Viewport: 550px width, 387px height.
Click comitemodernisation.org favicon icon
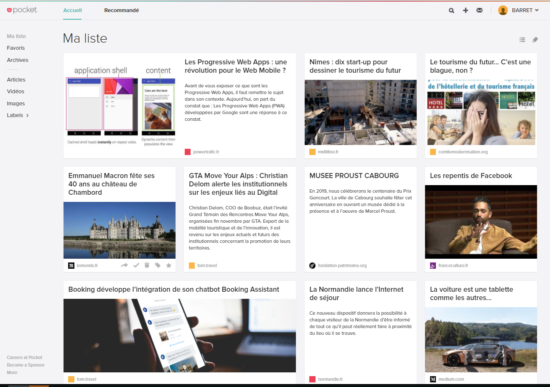tap(433, 152)
